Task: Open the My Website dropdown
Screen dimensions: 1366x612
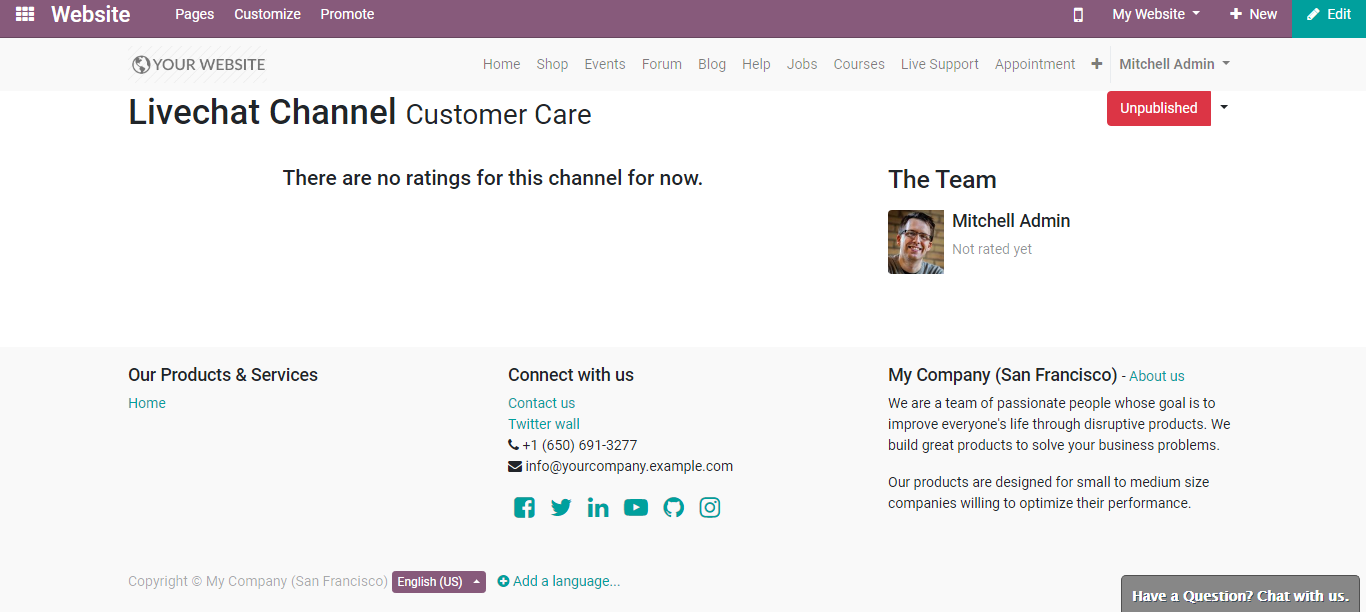Action: tap(1155, 14)
